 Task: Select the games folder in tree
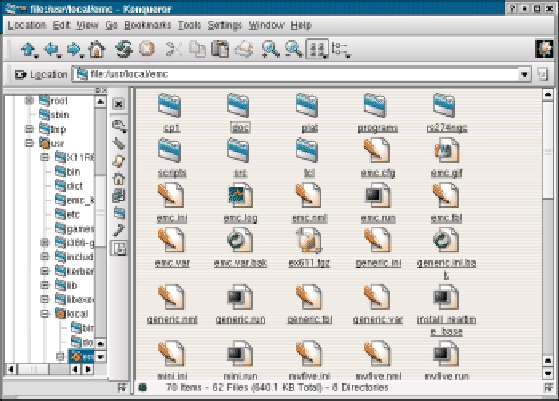[75, 228]
